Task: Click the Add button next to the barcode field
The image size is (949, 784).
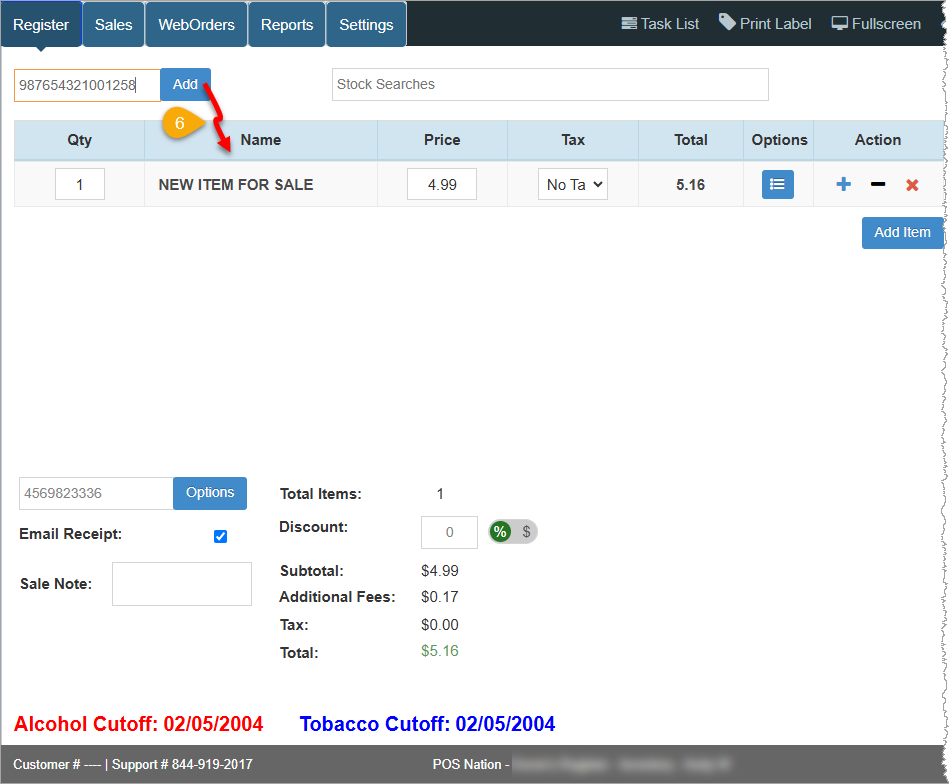Action: pos(185,84)
